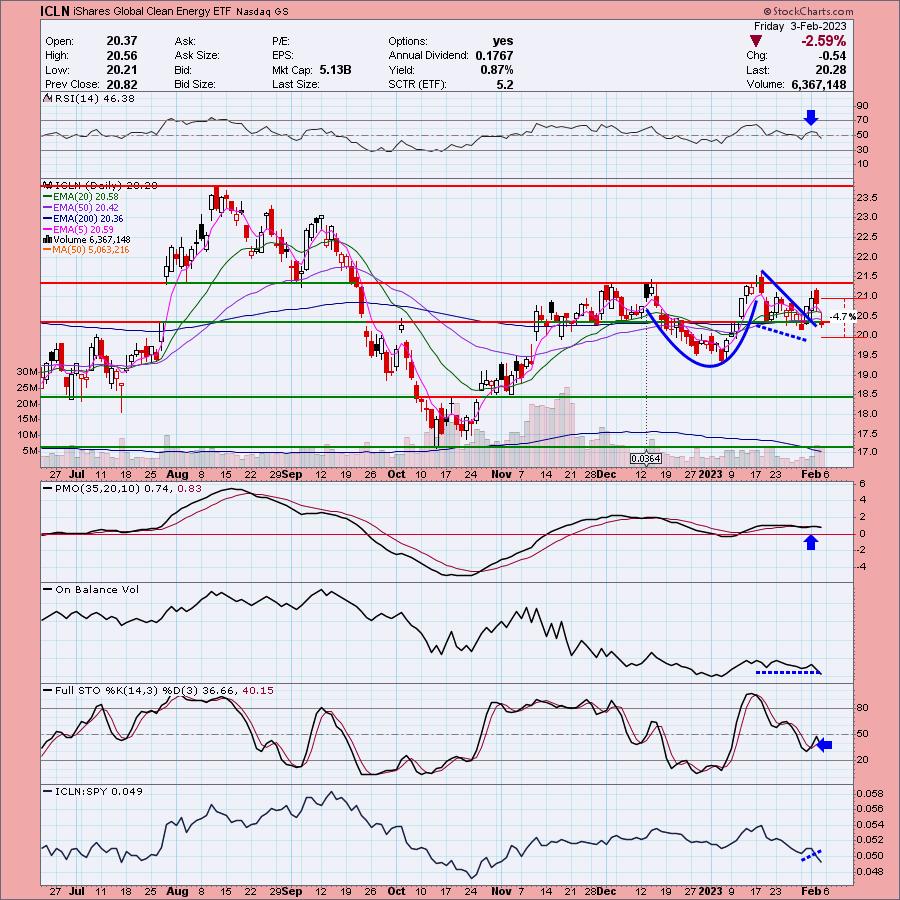900x900 pixels.
Task: Click the SCTR (ETF) value 5.2
Action: coord(505,84)
